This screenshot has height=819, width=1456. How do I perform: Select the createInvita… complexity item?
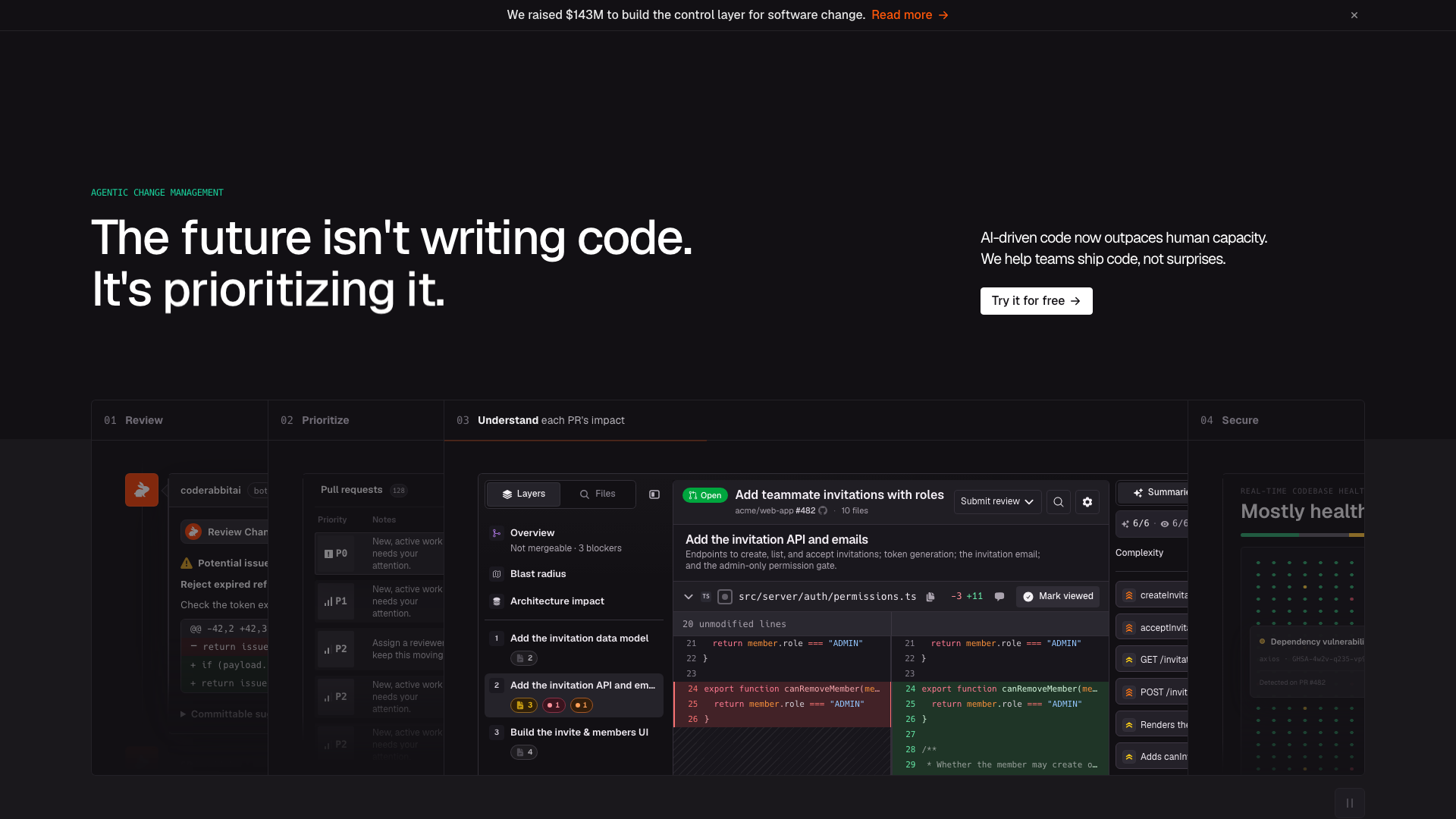point(1152,595)
